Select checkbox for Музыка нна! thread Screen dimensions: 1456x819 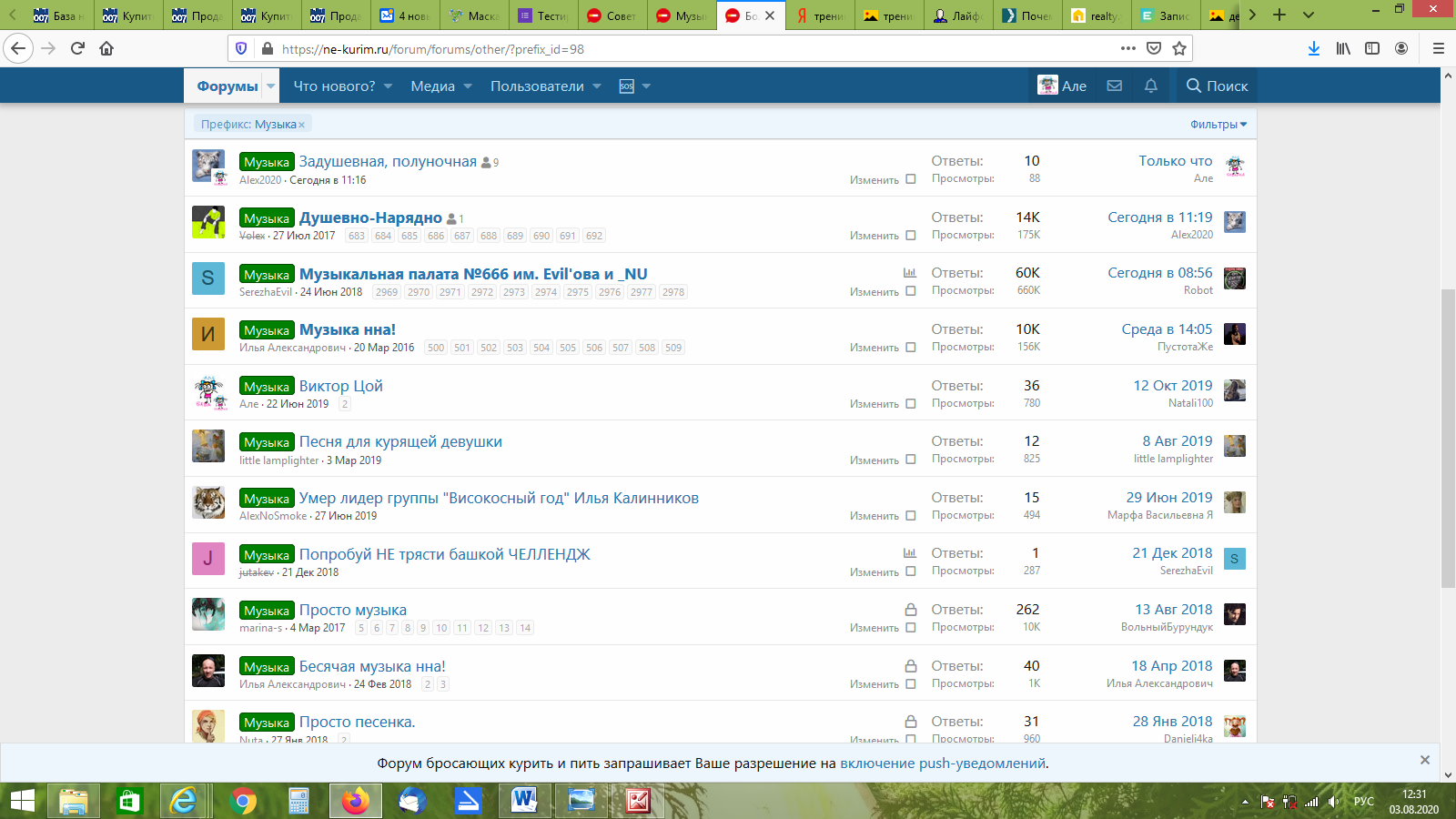coord(910,348)
